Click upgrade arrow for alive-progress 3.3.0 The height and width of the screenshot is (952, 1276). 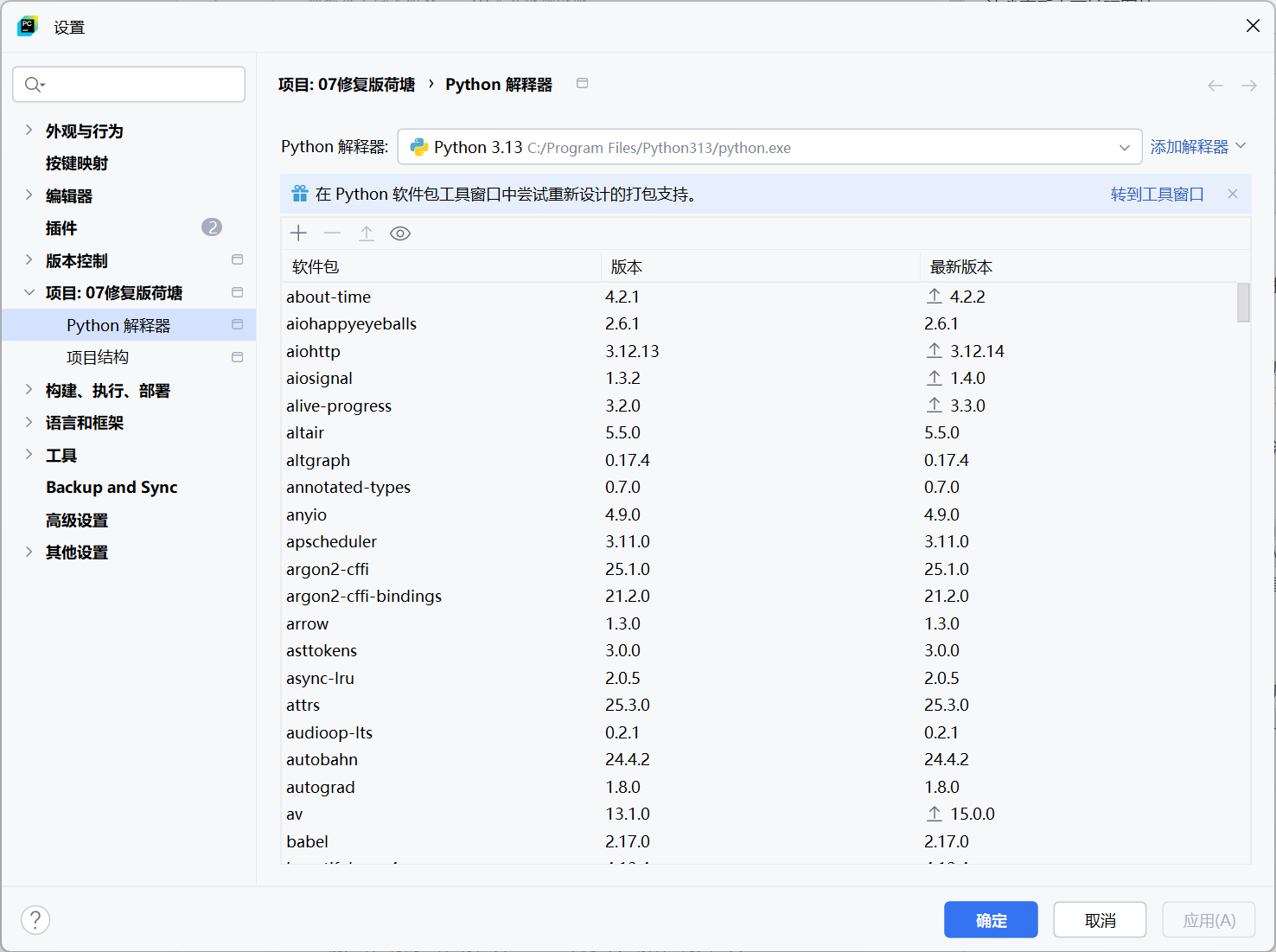click(x=935, y=405)
